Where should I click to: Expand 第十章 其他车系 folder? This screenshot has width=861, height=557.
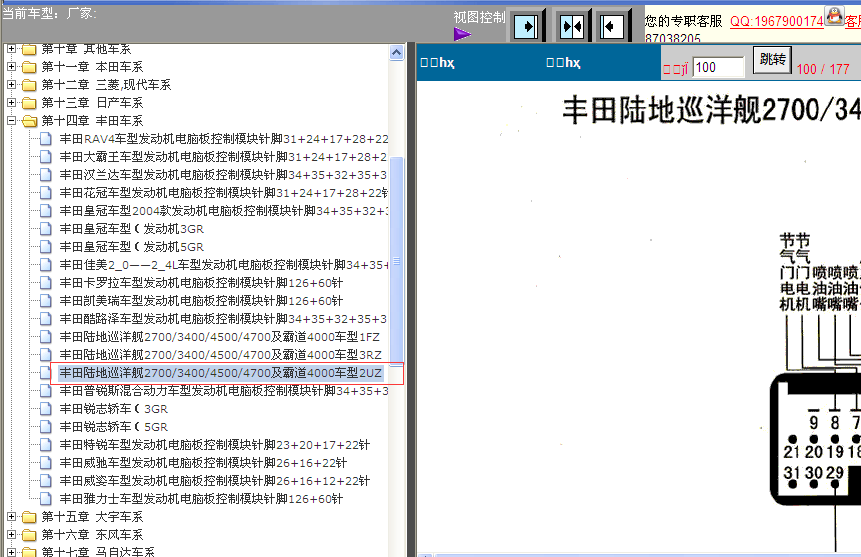coord(11,49)
